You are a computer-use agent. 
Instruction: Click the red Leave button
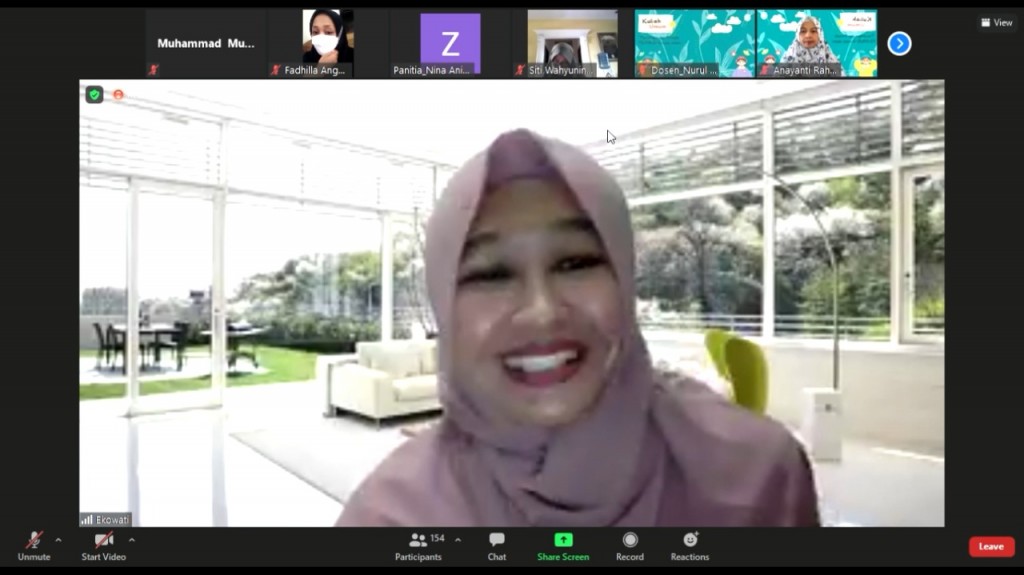[x=991, y=546]
